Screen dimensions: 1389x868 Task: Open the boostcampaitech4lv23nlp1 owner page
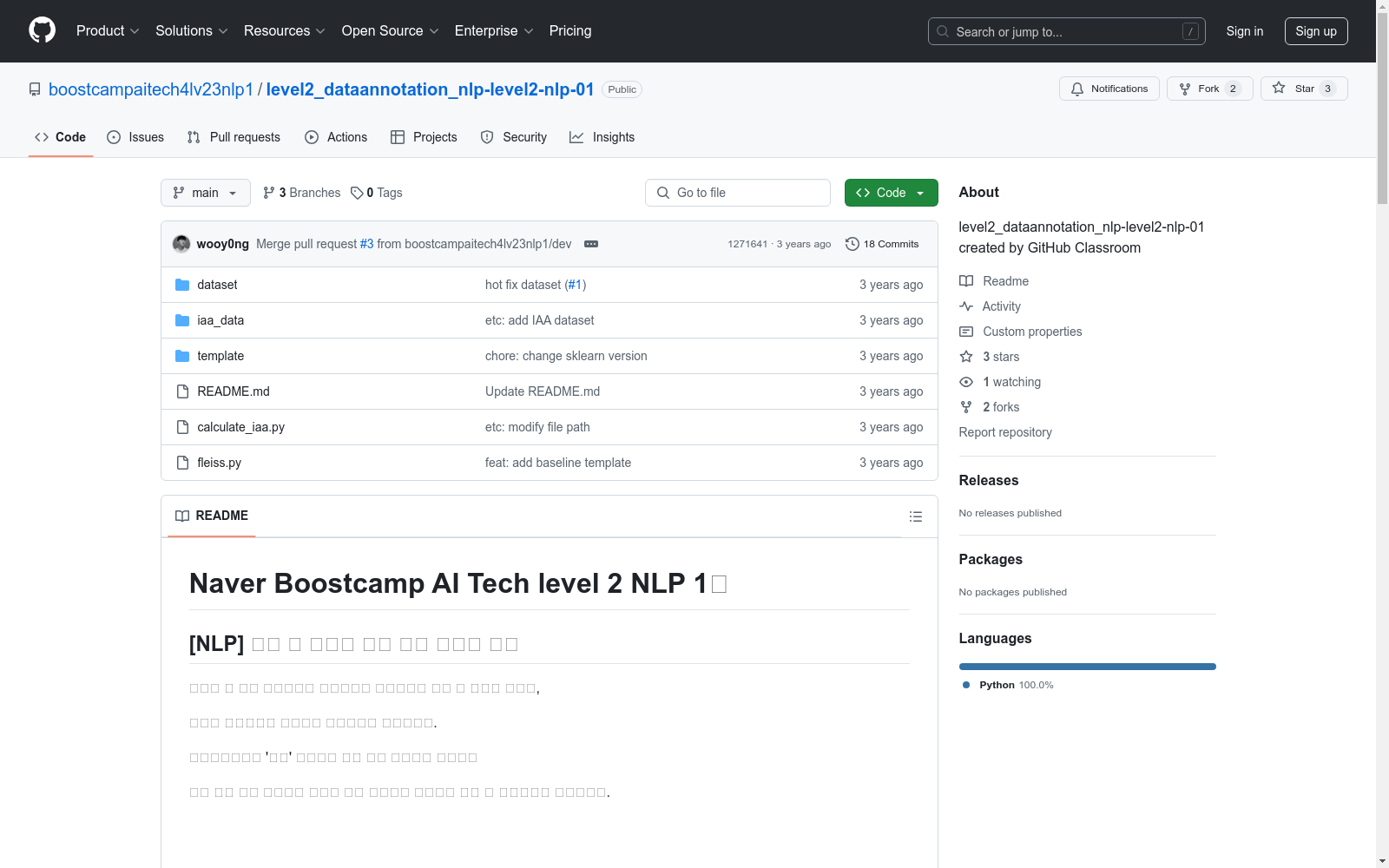click(x=151, y=89)
